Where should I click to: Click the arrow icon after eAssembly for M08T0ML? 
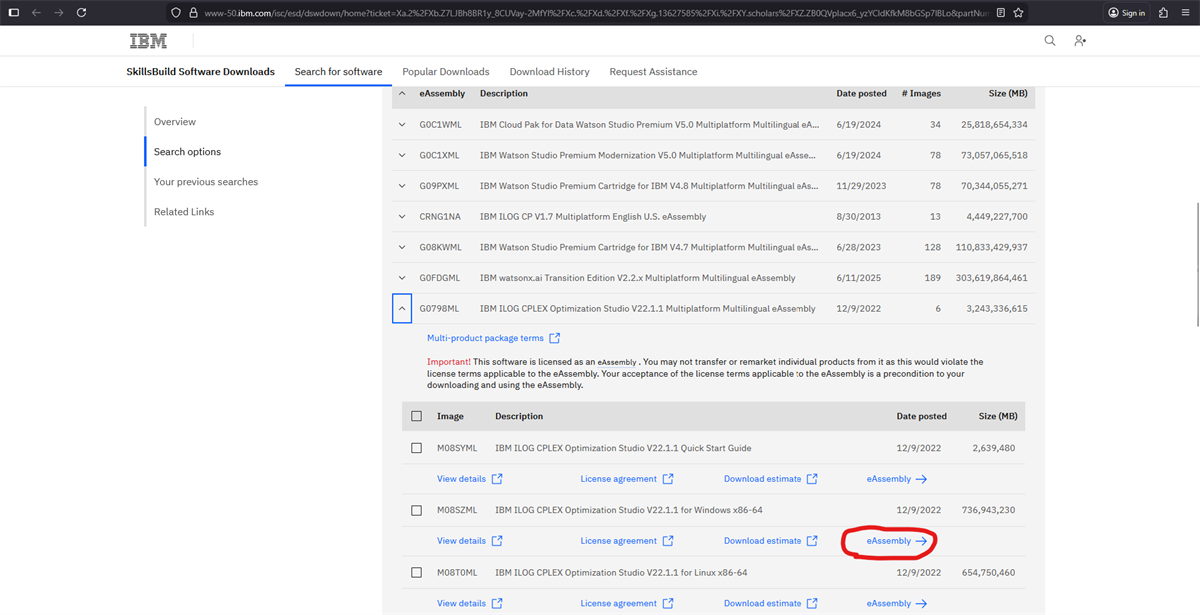tap(921, 604)
